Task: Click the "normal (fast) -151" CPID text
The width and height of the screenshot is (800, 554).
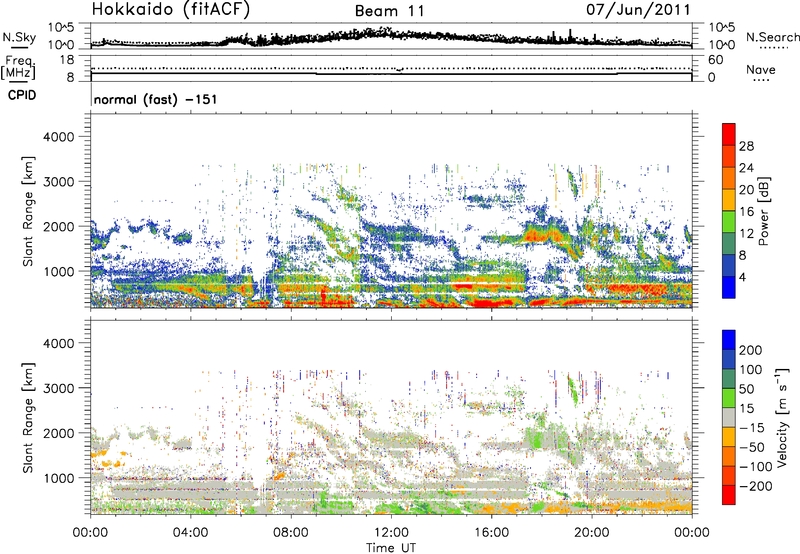Action: point(156,99)
